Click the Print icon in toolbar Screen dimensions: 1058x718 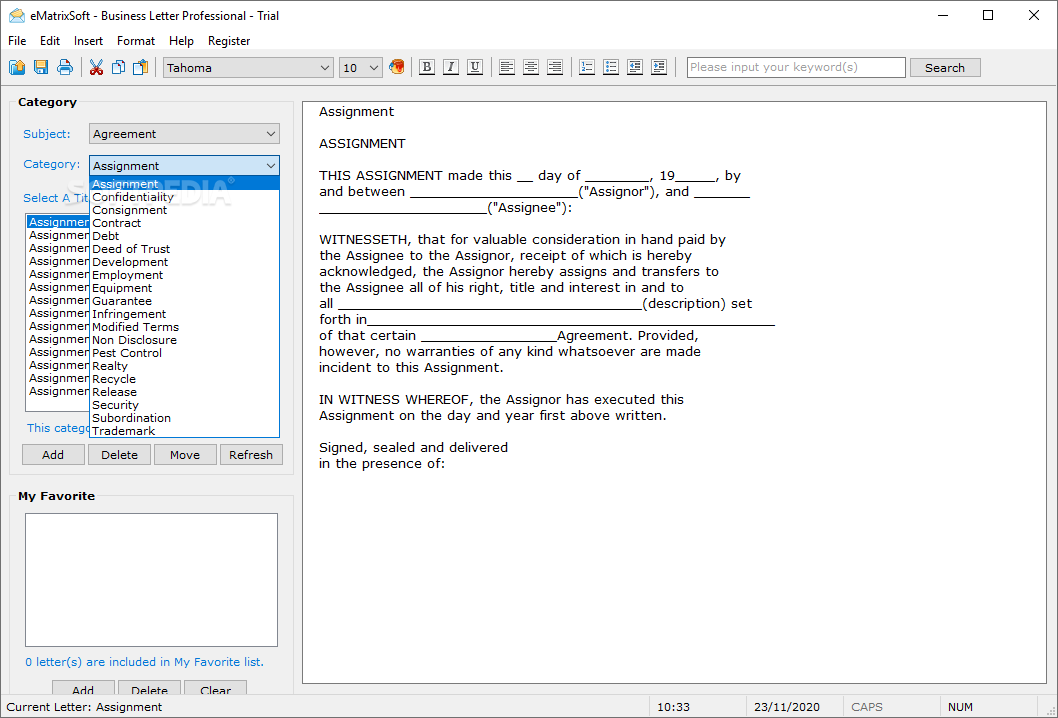[65, 67]
